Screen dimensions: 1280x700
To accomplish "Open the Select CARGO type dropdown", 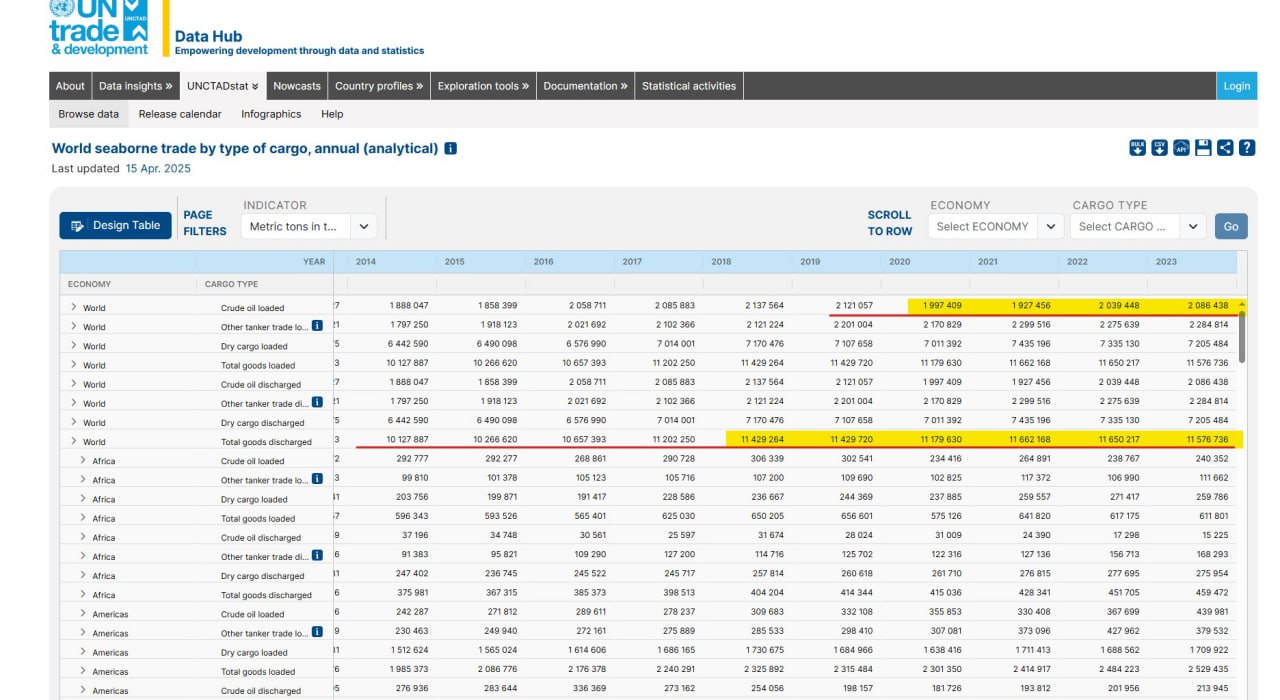I will [1138, 226].
